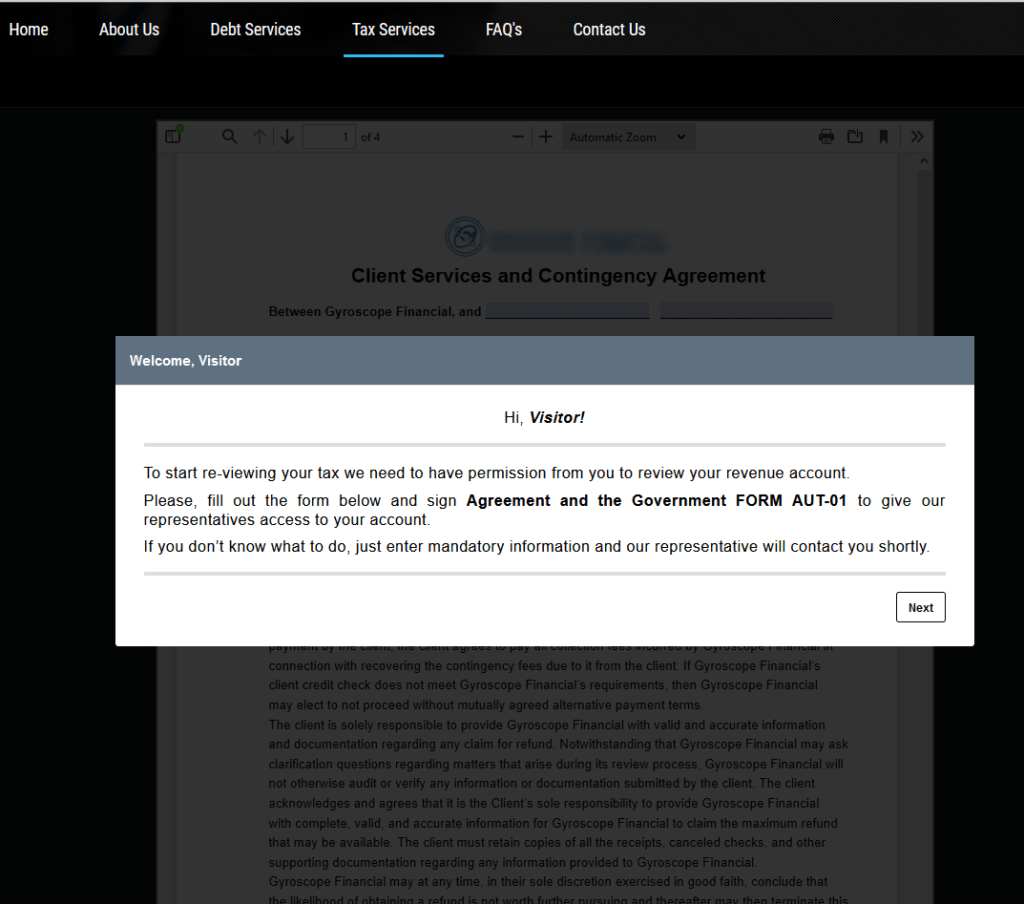Toggle the PDF viewer sidebar icon

point(173,136)
